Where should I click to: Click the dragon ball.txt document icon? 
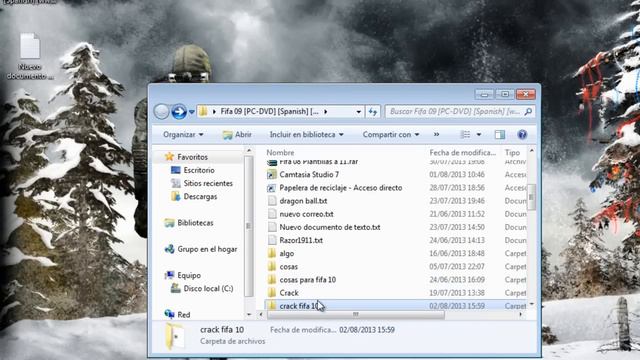[x=272, y=201]
